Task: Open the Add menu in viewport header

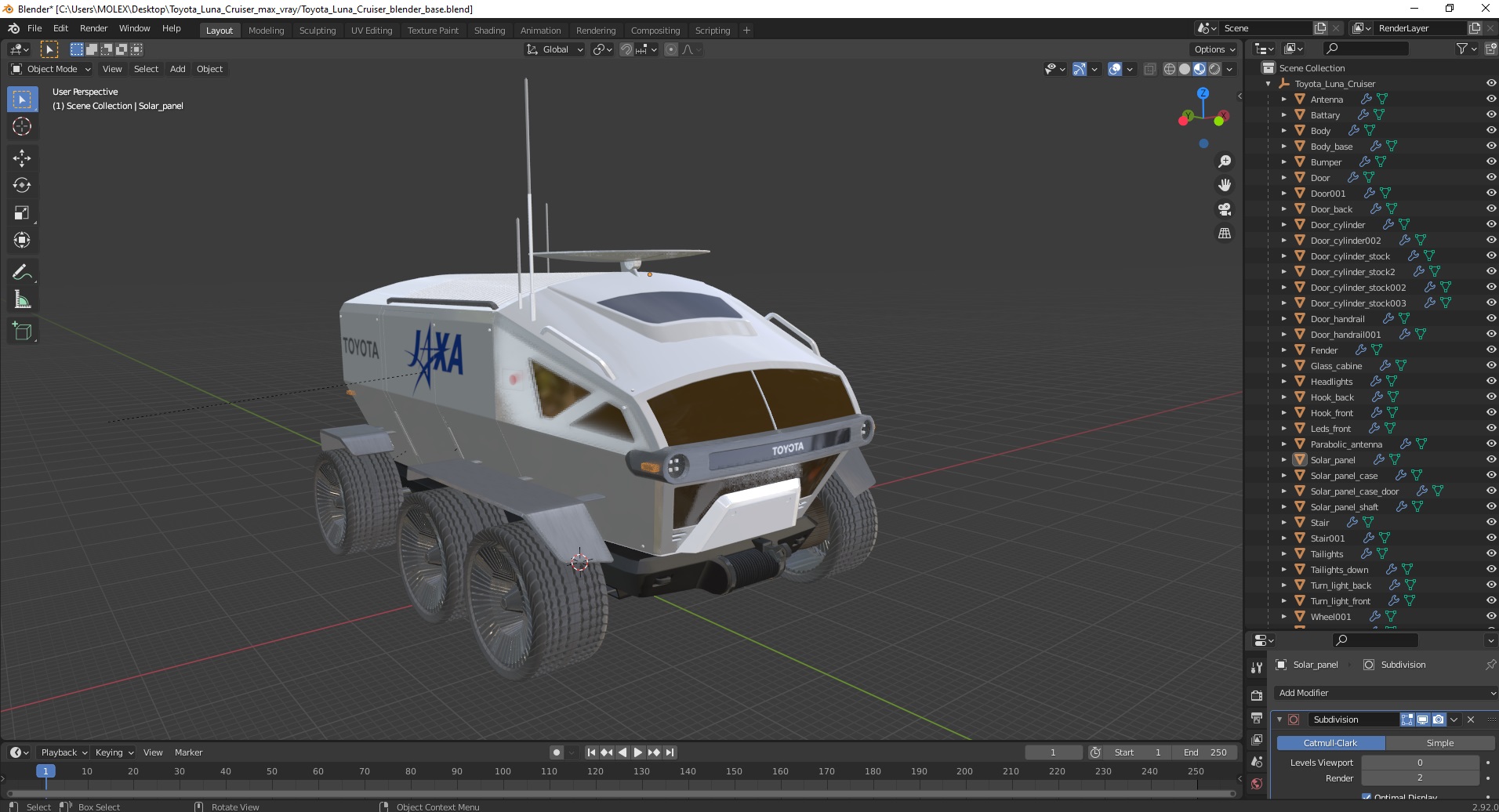Action: pos(178,69)
